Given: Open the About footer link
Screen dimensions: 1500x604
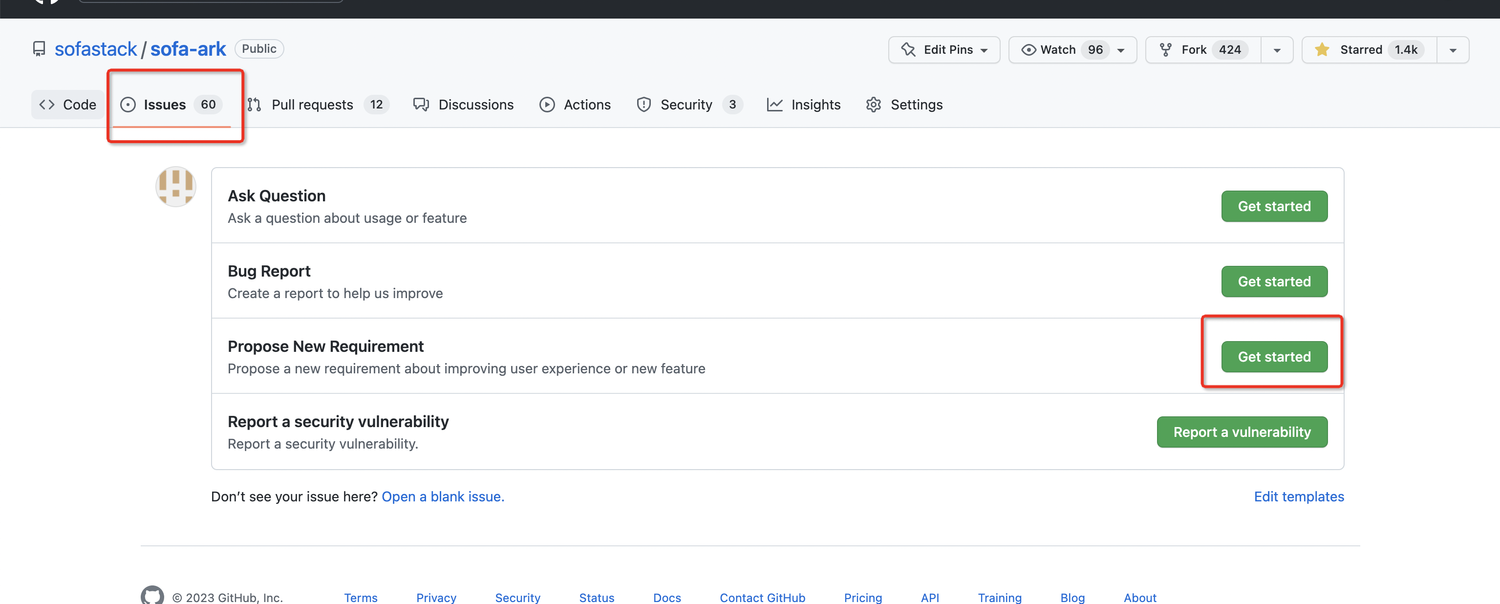Looking at the screenshot, I should tap(1140, 598).
